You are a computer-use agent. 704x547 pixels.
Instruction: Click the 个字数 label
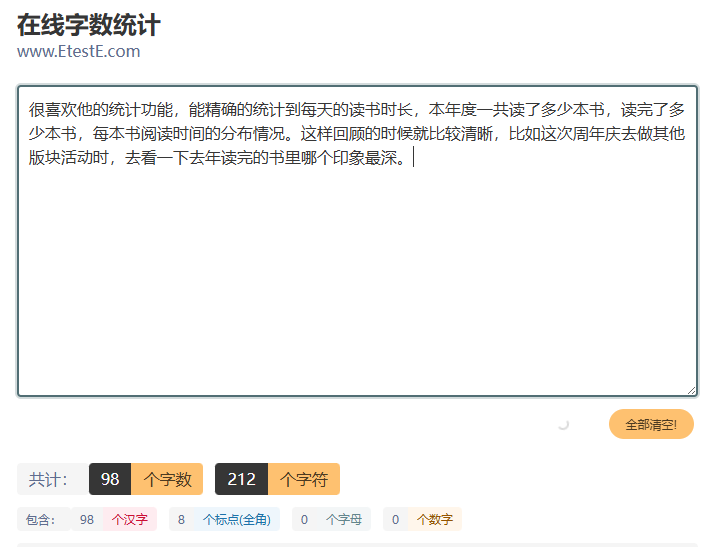pyautogui.click(x=167, y=479)
